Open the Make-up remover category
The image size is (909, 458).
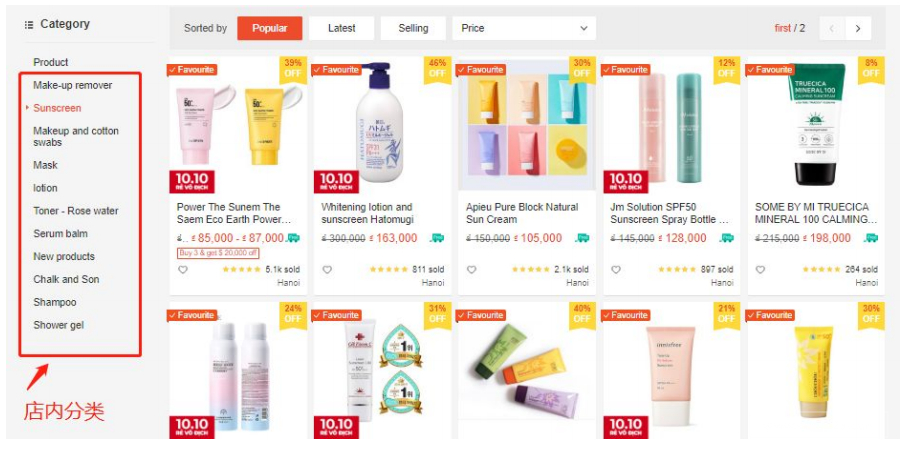[72, 85]
